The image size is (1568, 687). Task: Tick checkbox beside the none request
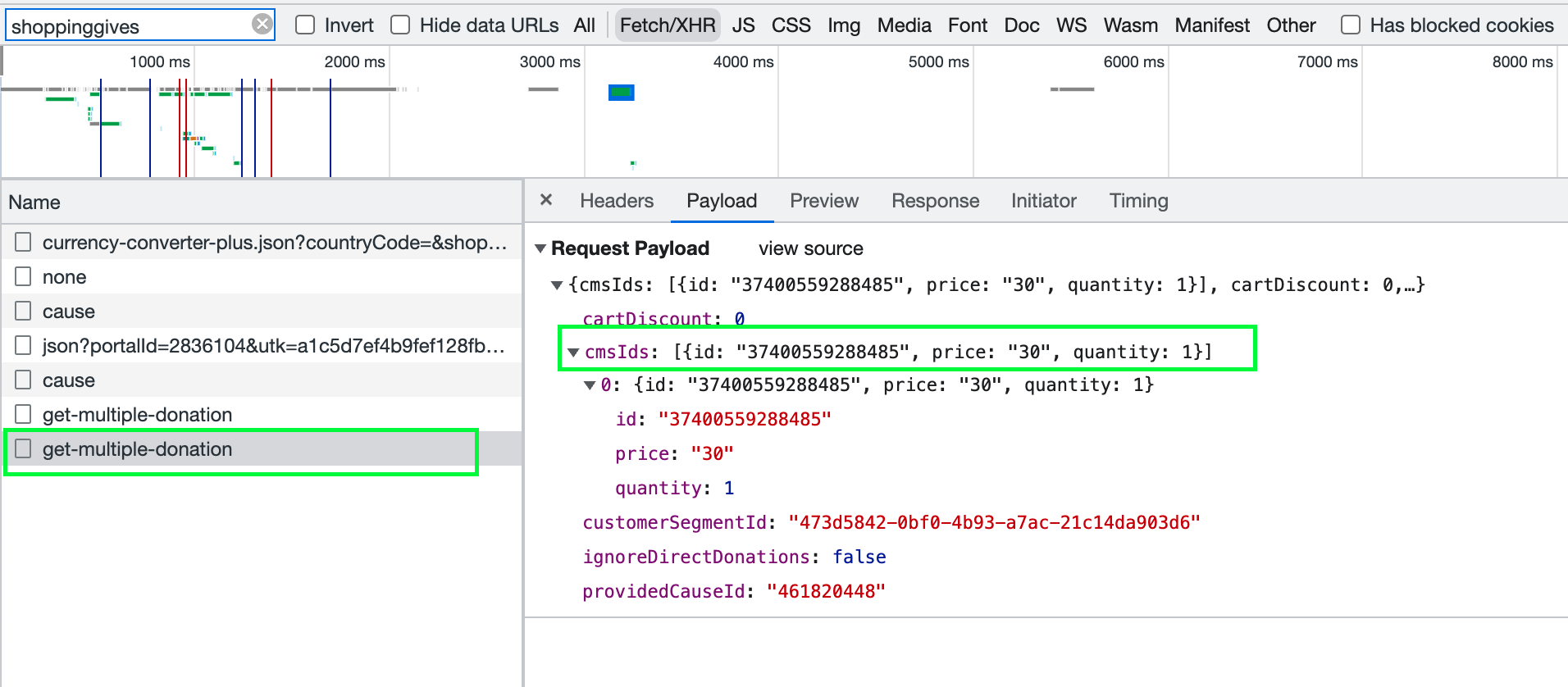click(x=23, y=276)
